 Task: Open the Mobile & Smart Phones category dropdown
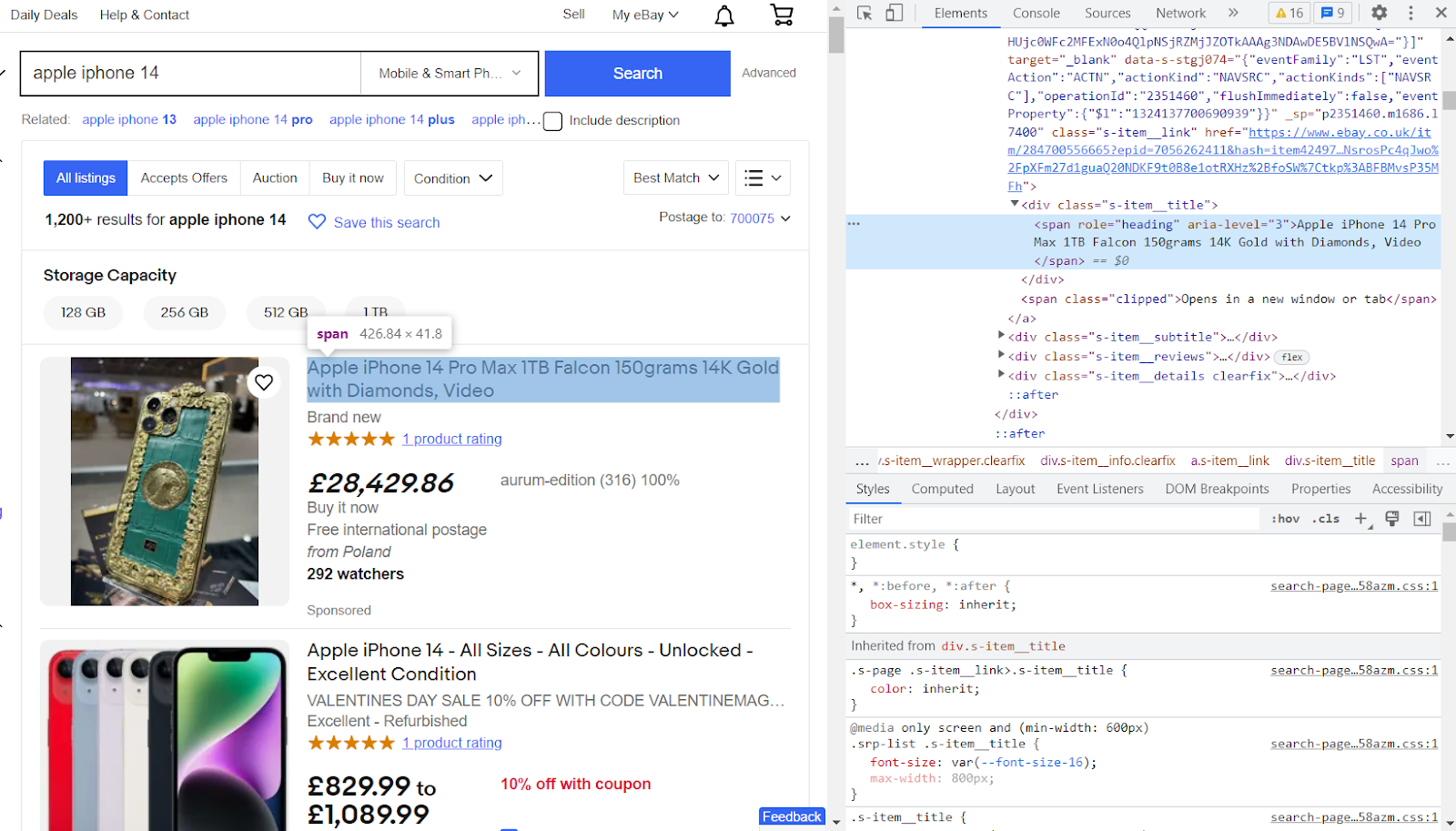450,74
